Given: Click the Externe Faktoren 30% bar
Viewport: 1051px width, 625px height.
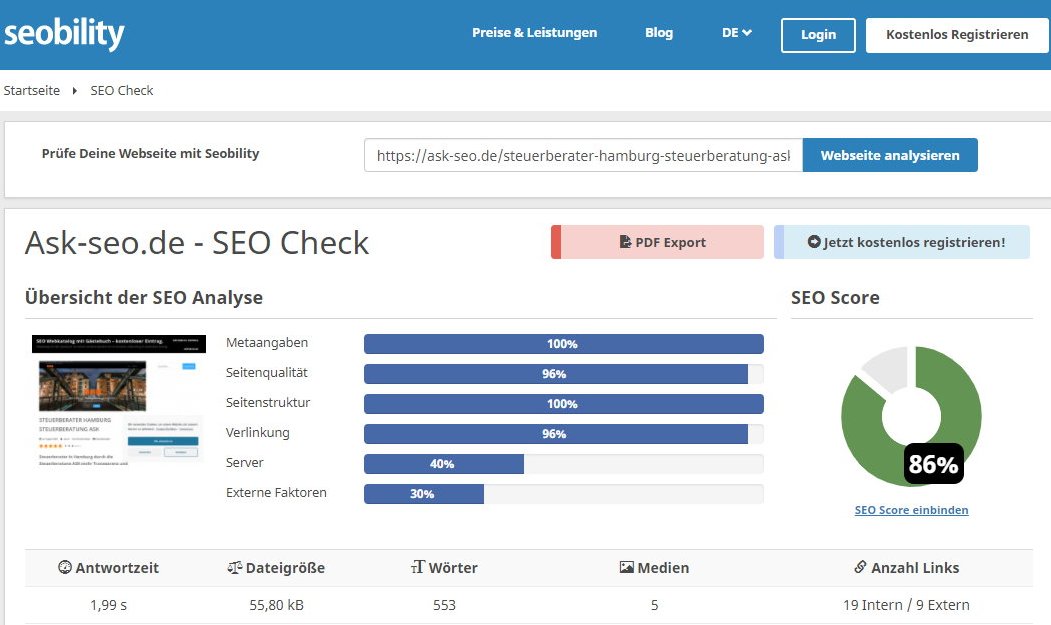Looking at the screenshot, I should click(564, 494).
